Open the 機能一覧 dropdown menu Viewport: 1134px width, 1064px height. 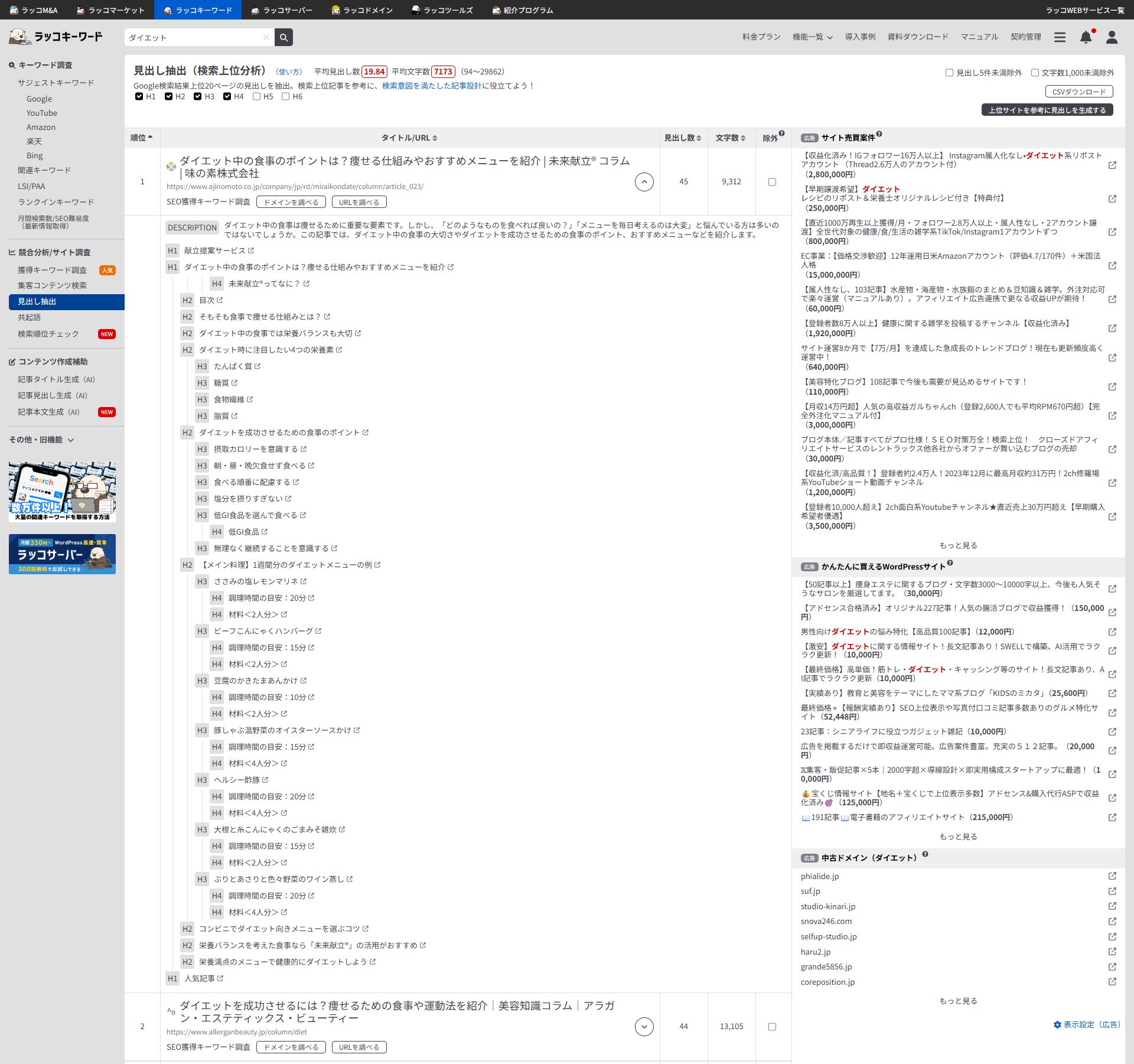click(x=812, y=37)
